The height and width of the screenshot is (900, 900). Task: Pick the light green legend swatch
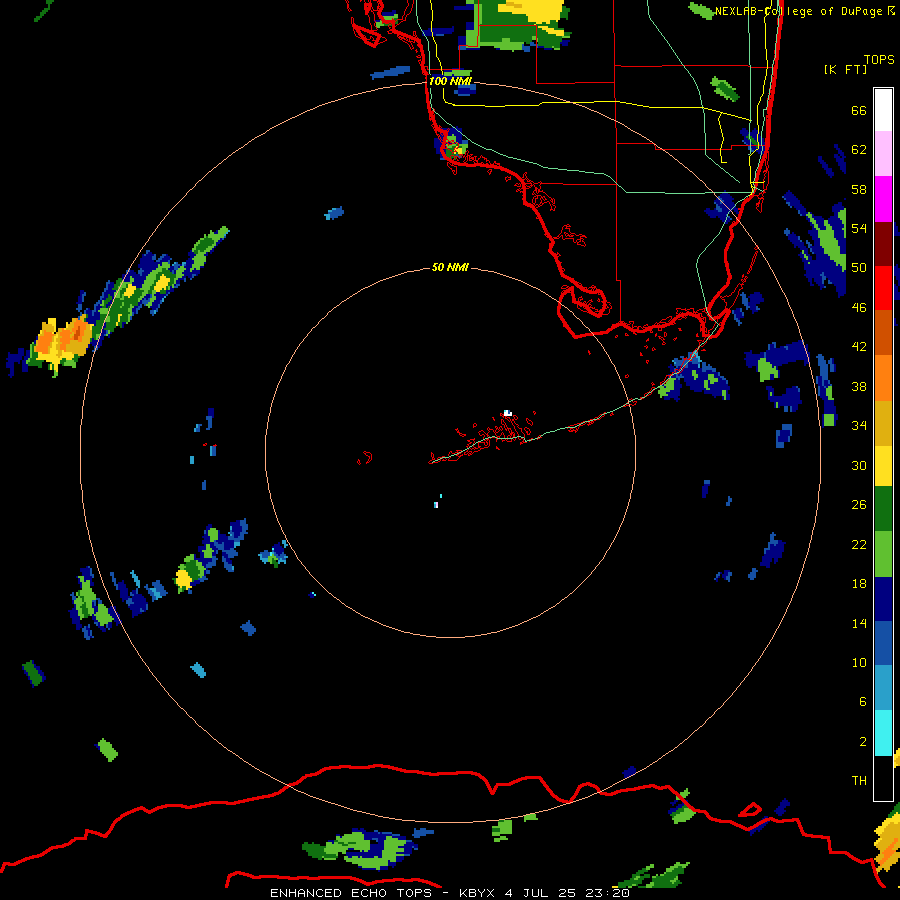883,554
